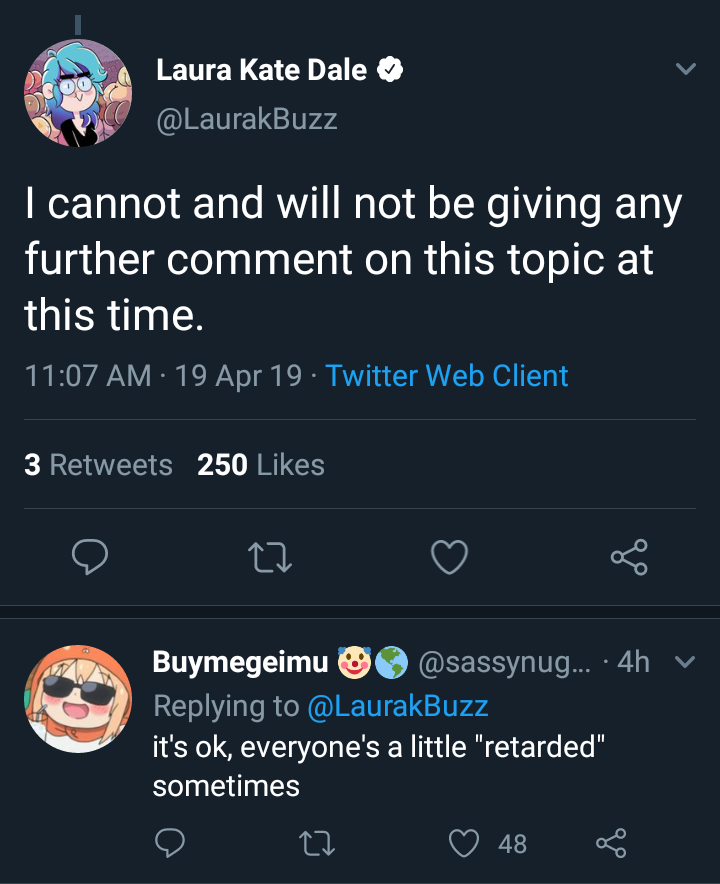Viewport: 720px width, 884px height.
Task: Open the Buymegeimu username
Action: (240, 661)
